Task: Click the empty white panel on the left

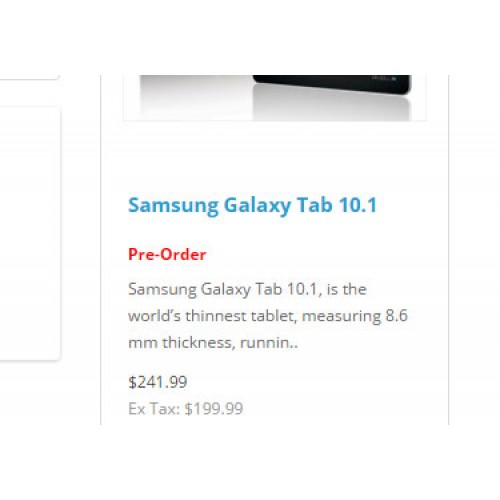Action: click(30, 233)
